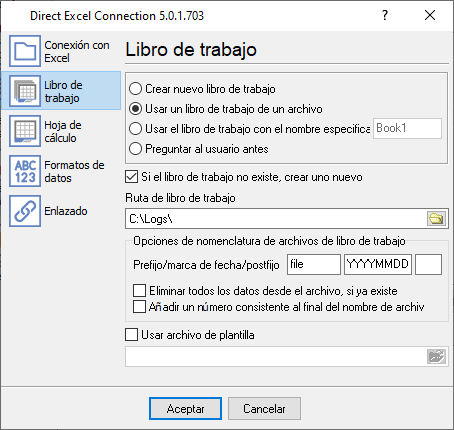The width and height of the screenshot is (454, 430).
Task: Click the Book1 workbook name field
Action: coord(407,128)
